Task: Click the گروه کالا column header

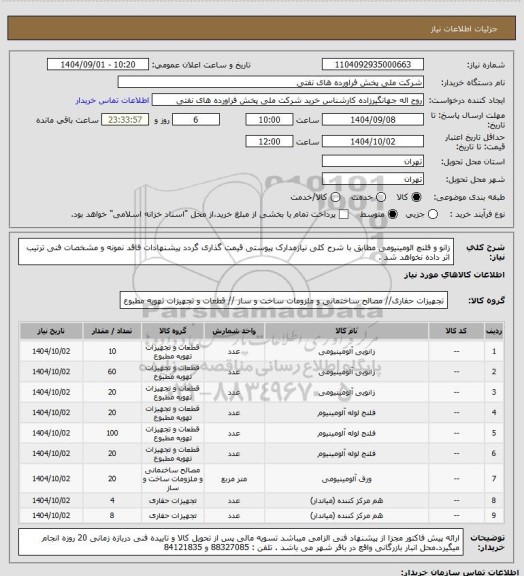Action: [173, 331]
